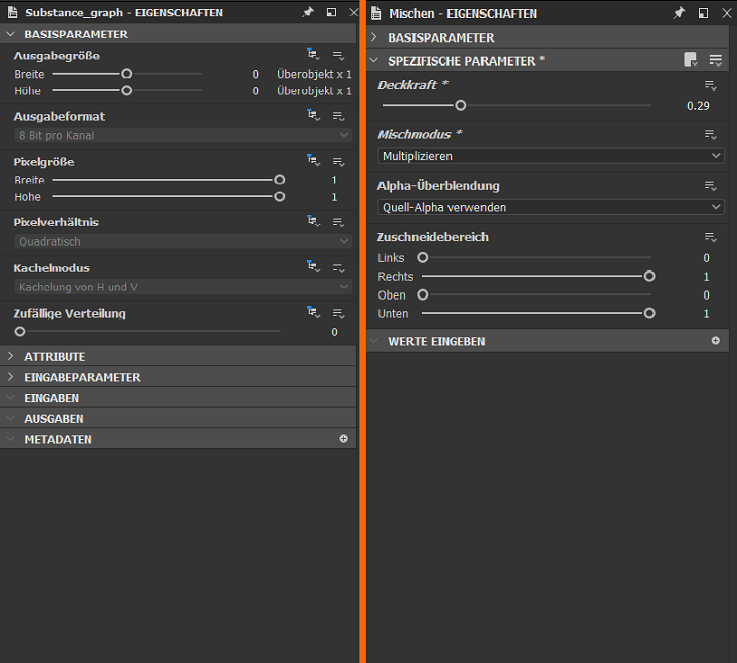Open options menu icon for Mischmodus

(x=710, y=135)
